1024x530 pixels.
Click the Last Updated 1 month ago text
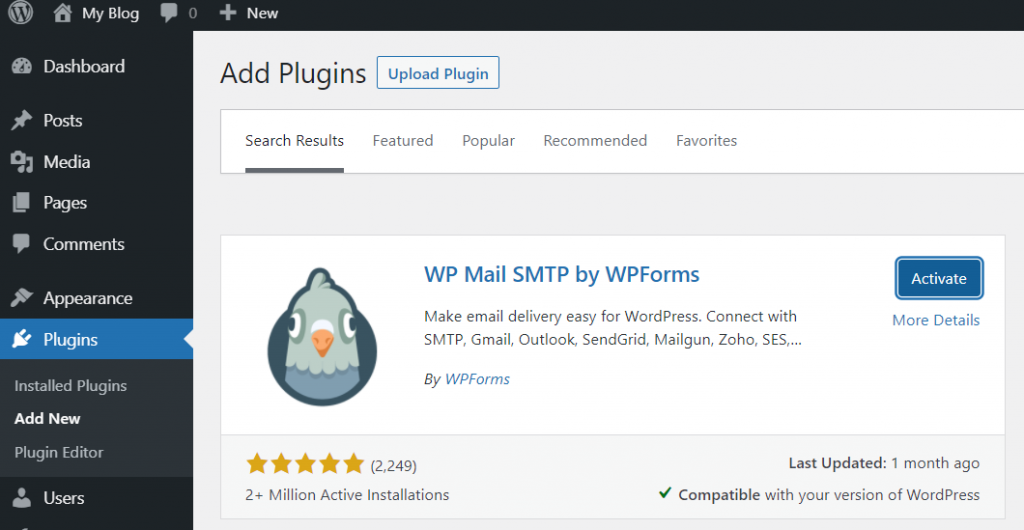point(884,463)
